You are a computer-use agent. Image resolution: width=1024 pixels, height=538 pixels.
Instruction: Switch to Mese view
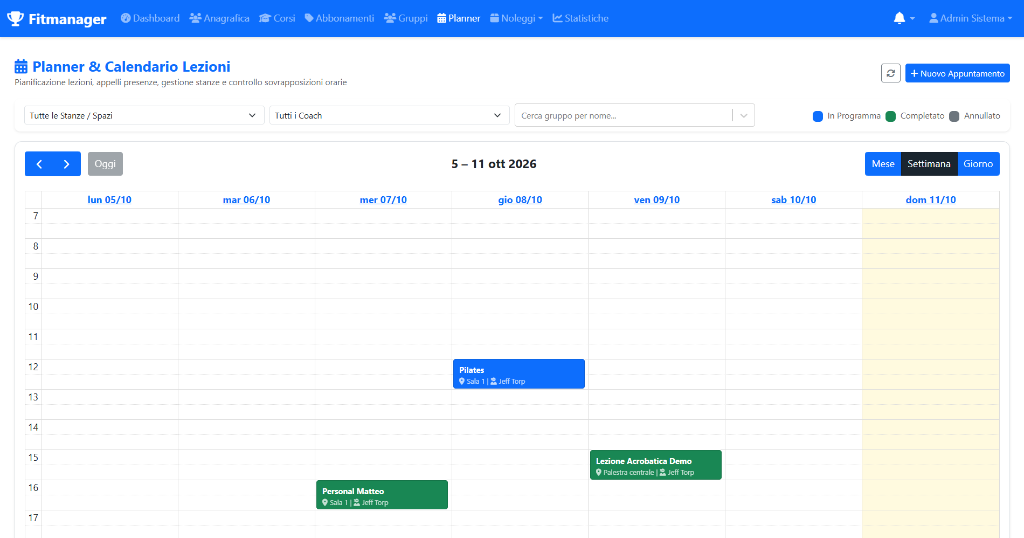883,164
